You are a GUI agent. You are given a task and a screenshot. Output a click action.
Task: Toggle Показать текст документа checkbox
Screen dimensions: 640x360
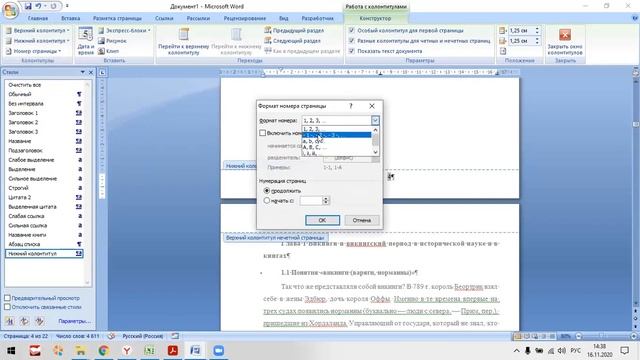pyautogui.click(x=351, y=51)
